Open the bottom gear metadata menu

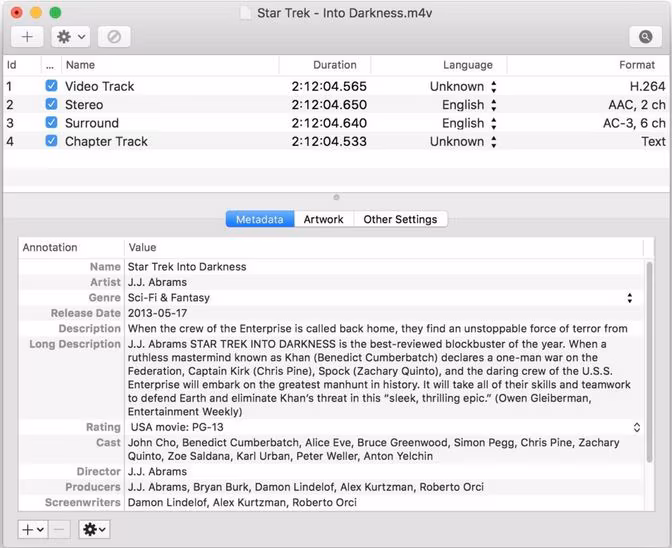coord(94,530)
